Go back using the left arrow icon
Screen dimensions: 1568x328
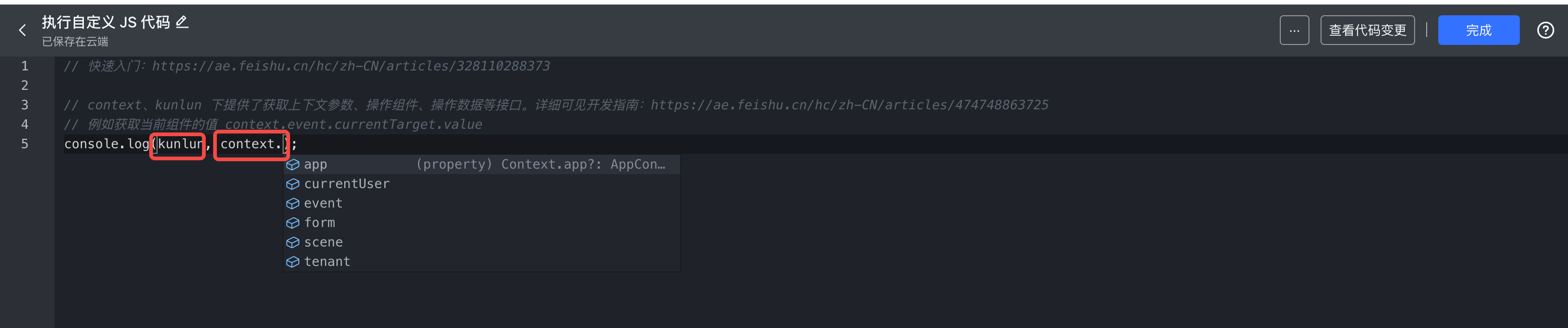[23, 31]
